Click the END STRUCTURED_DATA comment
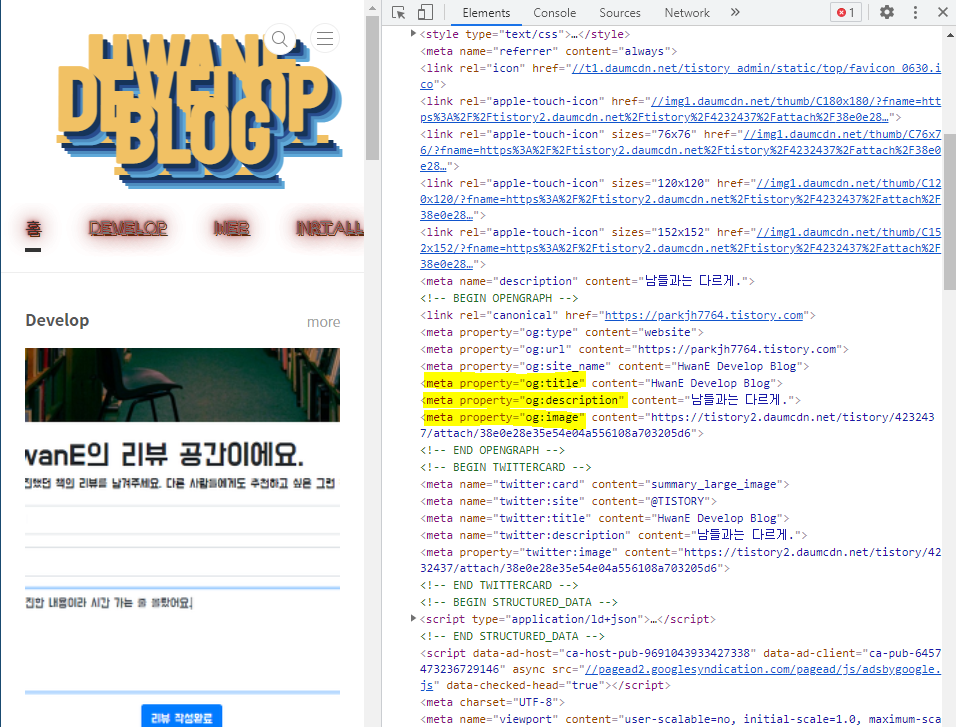This screenshot has width=956, height=727. (x=512, y=636)
